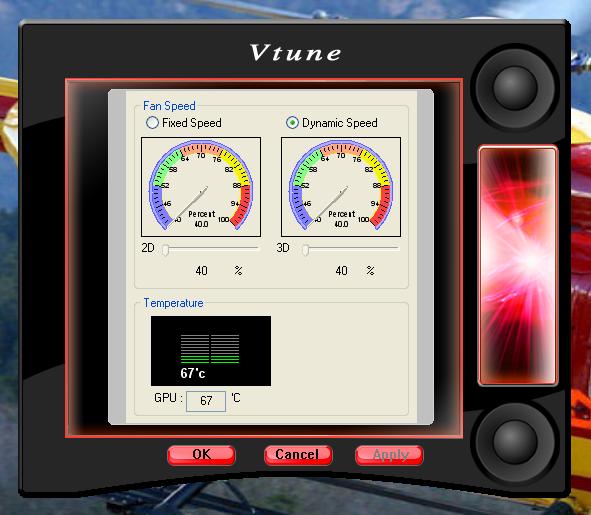Select the Dynamic Speed radio button
The width and height of the screenshot is (591, 515).
pos(292,123)
